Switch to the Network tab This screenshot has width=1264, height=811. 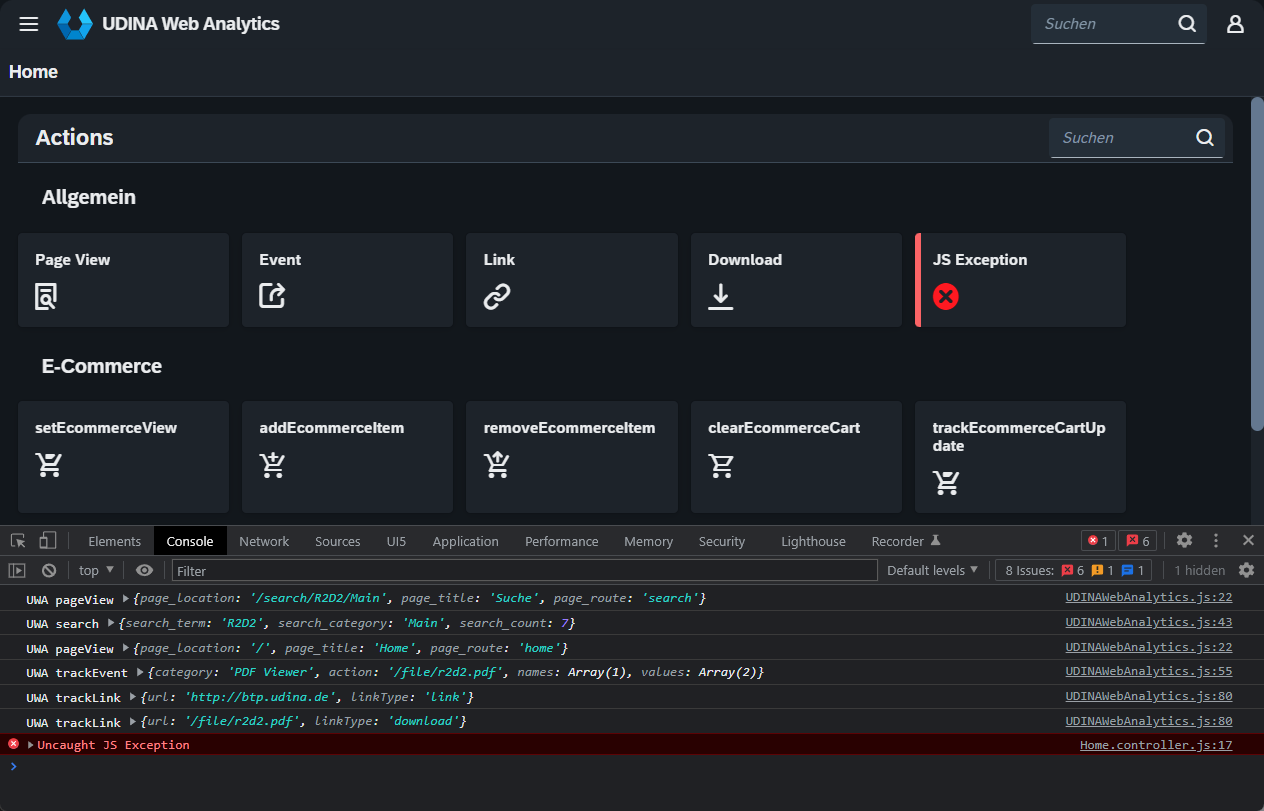264,541
